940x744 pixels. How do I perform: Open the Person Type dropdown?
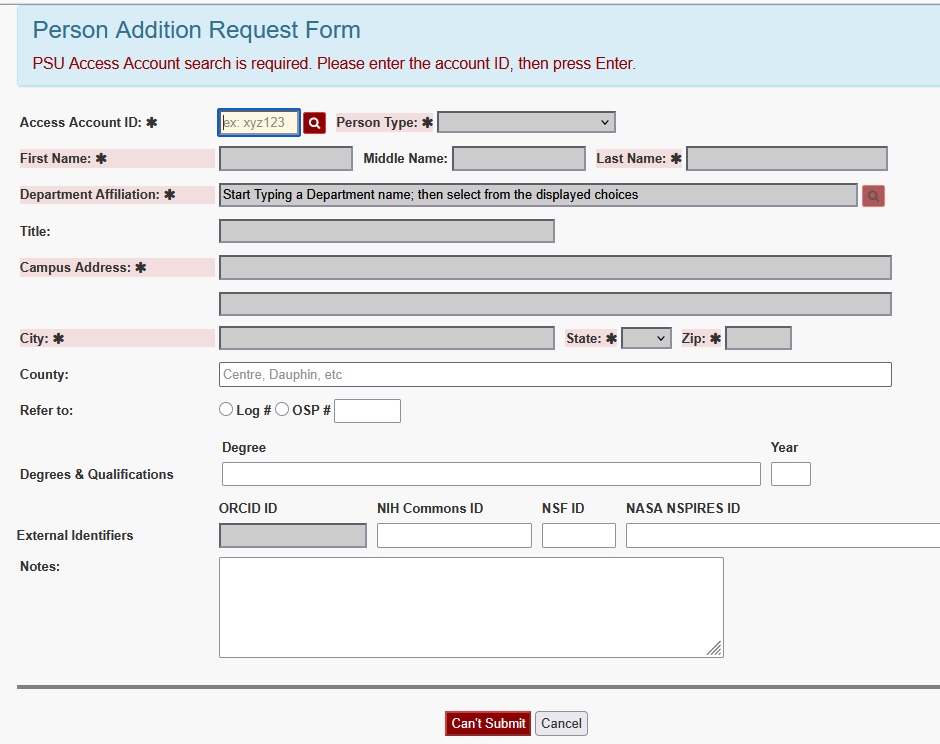coord(526,122)
